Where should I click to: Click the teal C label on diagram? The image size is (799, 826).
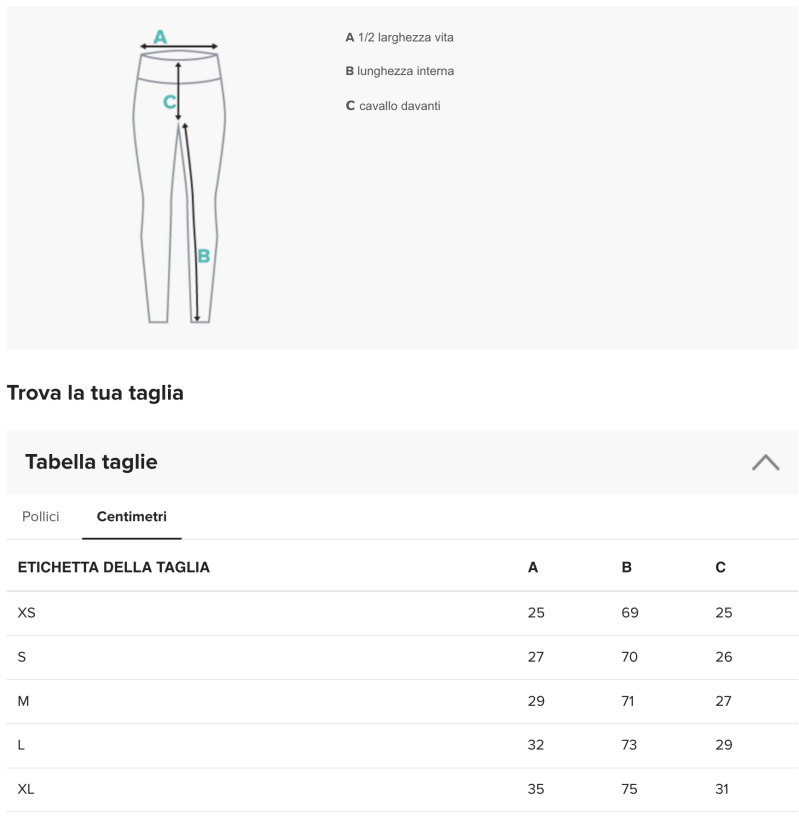pos(169,101)
